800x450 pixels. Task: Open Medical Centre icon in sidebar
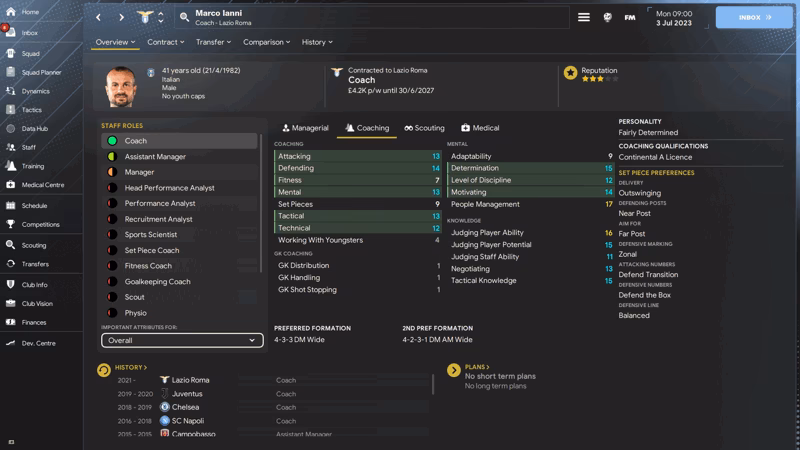tap(11, 185)
